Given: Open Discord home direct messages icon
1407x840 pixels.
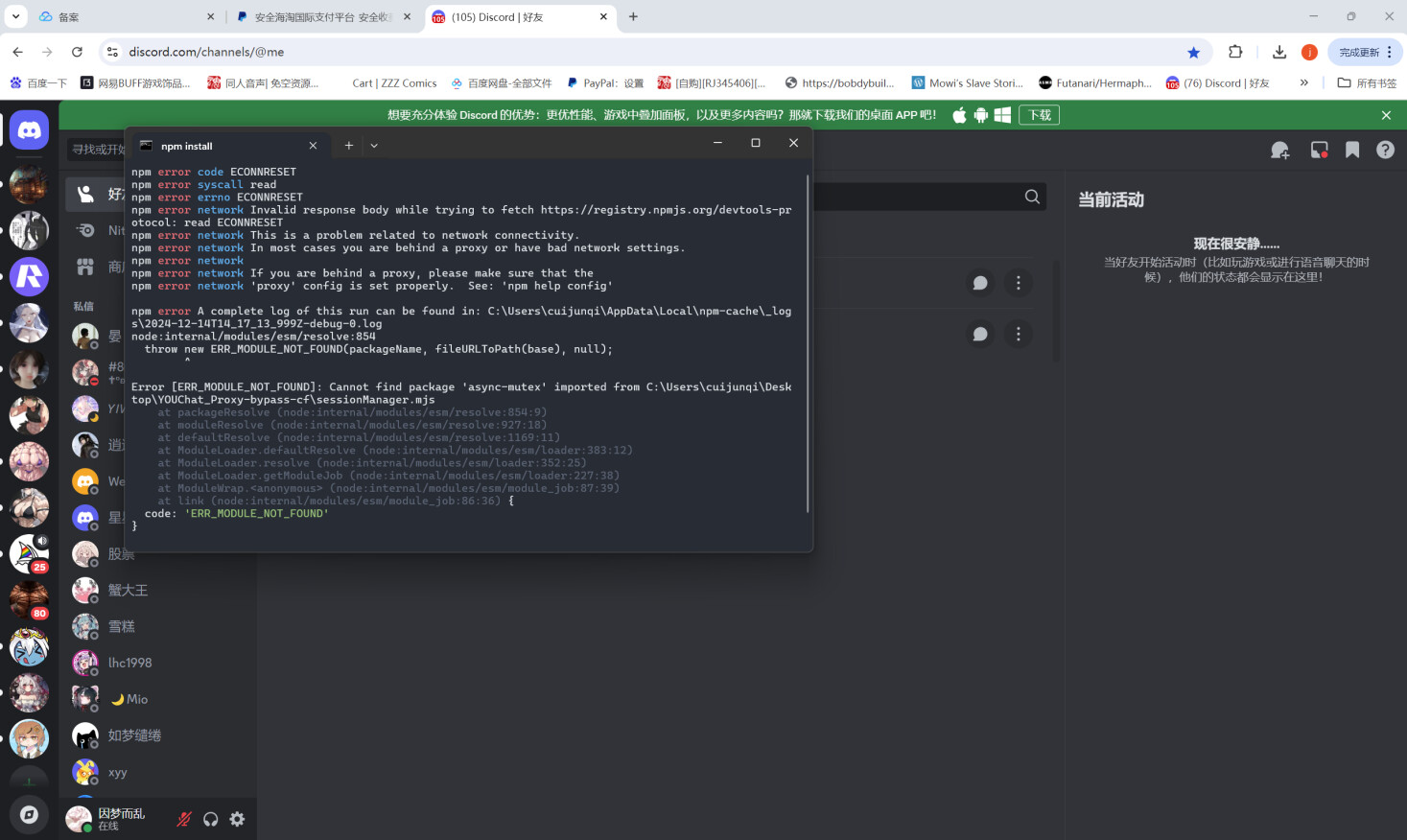Looking at the screenshot, I should point(30,130).
